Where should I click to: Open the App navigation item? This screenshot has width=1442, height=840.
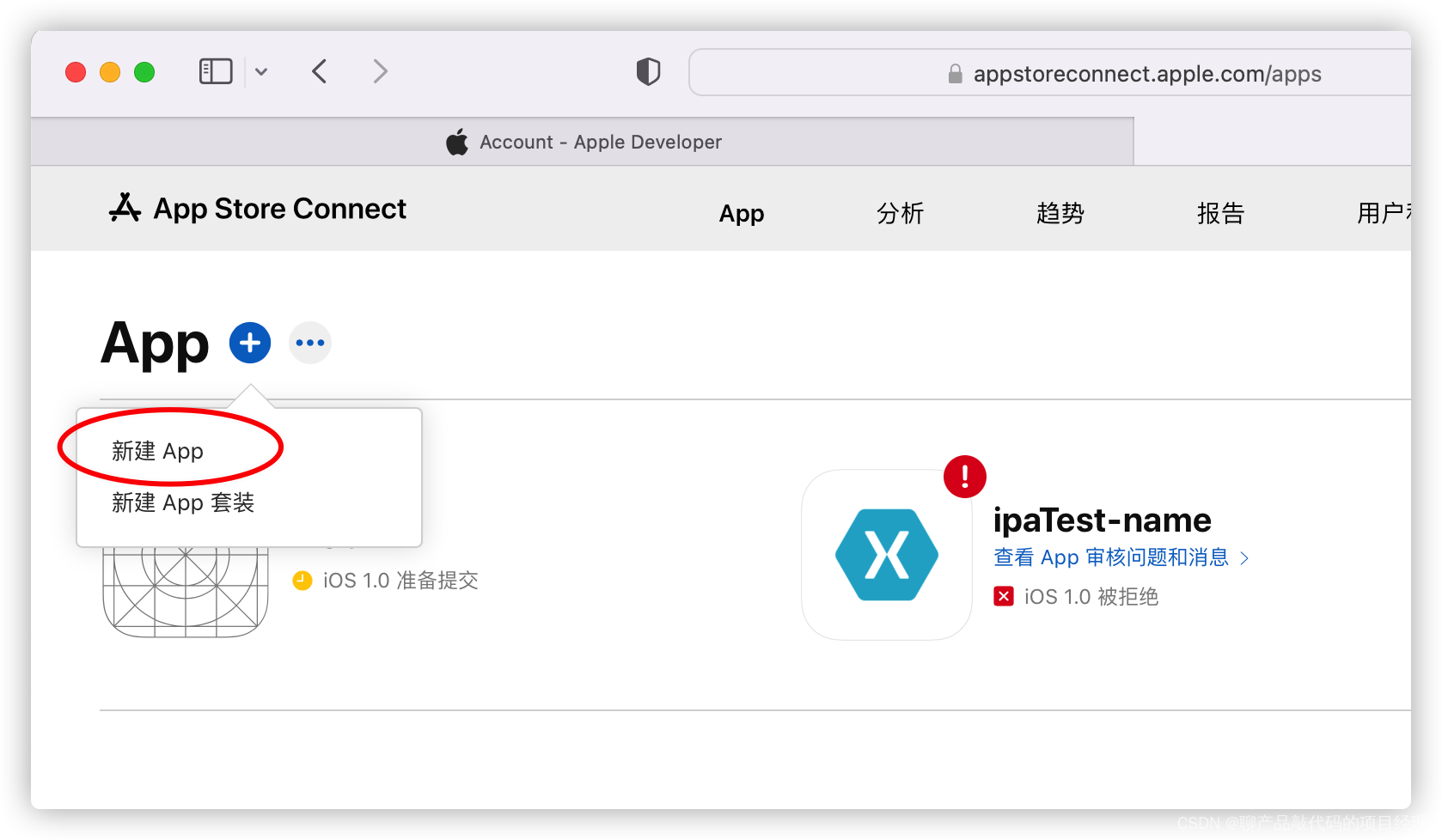click(x=742, y=213)
